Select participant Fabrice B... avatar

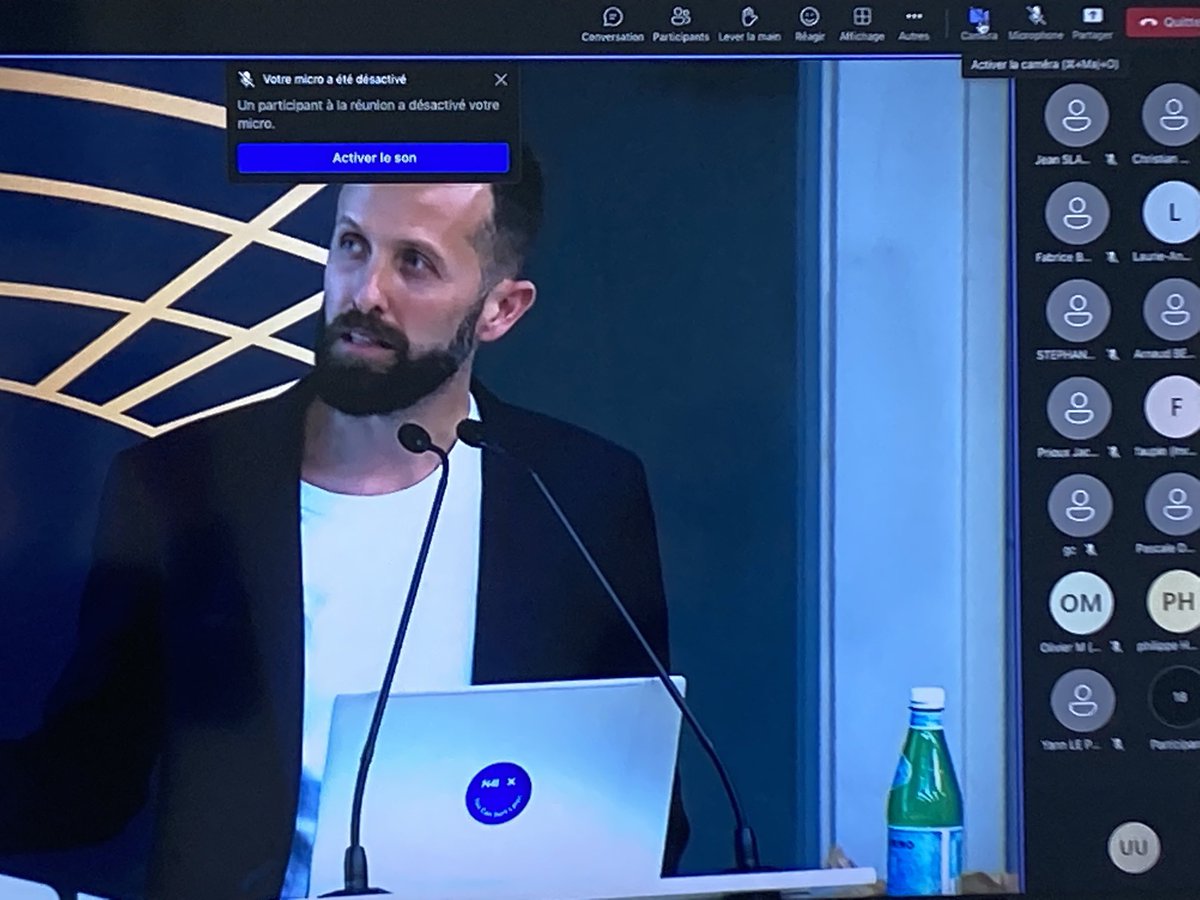(1077, 213)
